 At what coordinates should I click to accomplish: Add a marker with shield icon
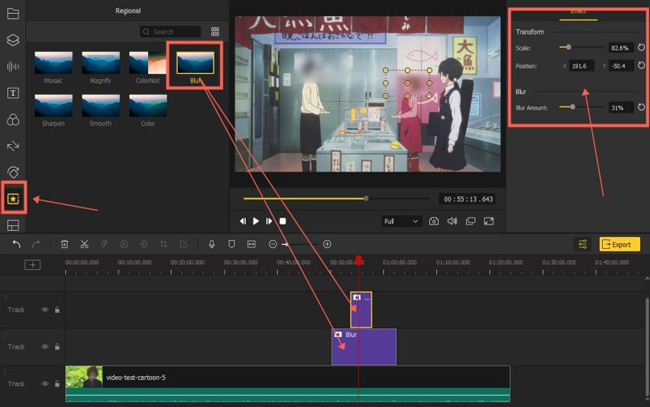[232, 244]
